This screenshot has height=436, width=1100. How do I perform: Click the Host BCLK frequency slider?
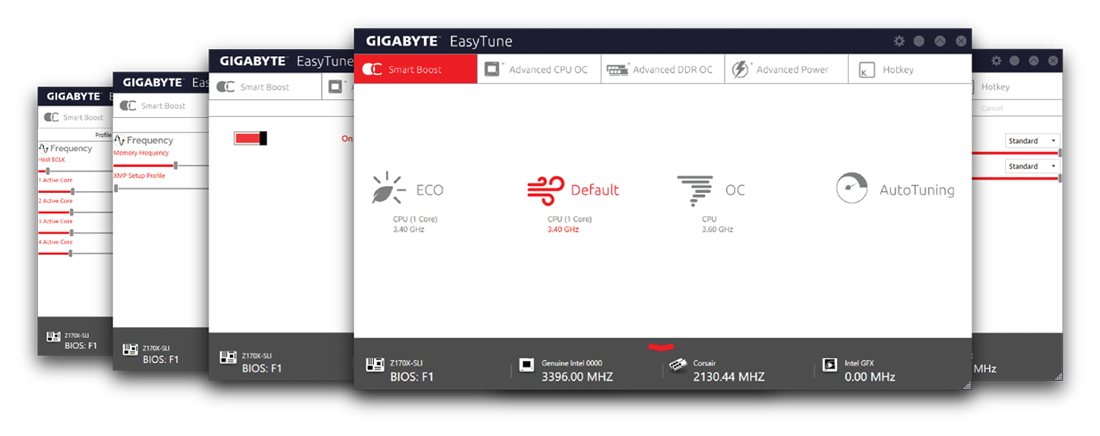48,171
